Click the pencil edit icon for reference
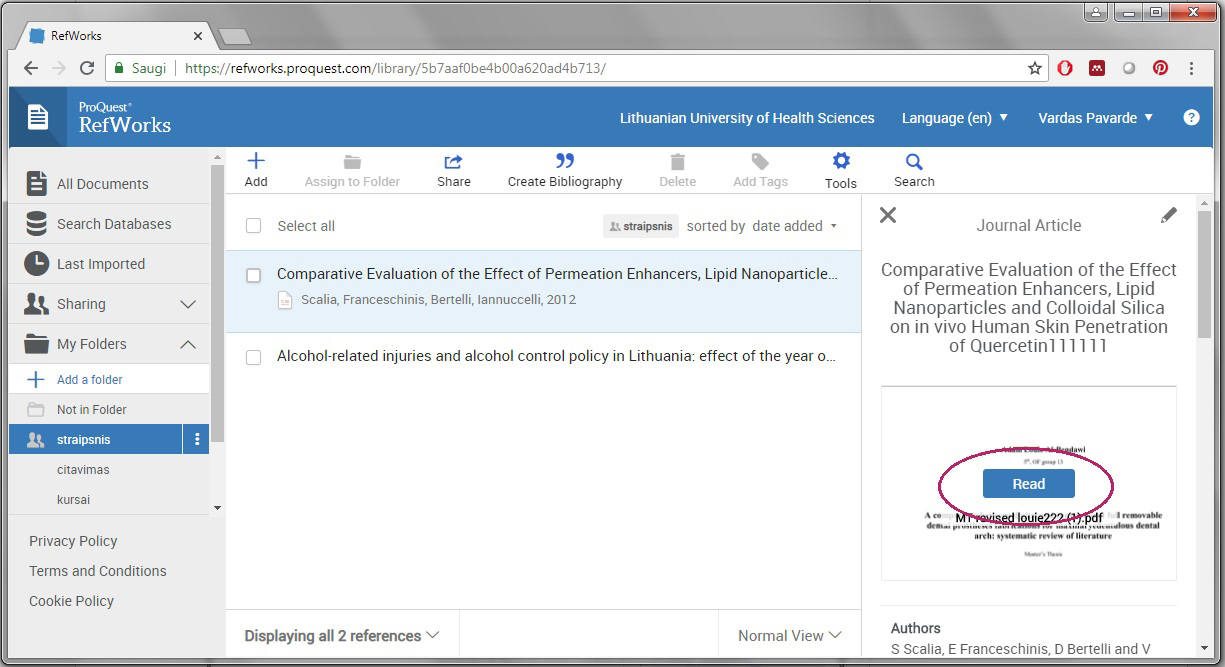Viewport: 1225px width, 667px height. click(x=1168, y=216)
